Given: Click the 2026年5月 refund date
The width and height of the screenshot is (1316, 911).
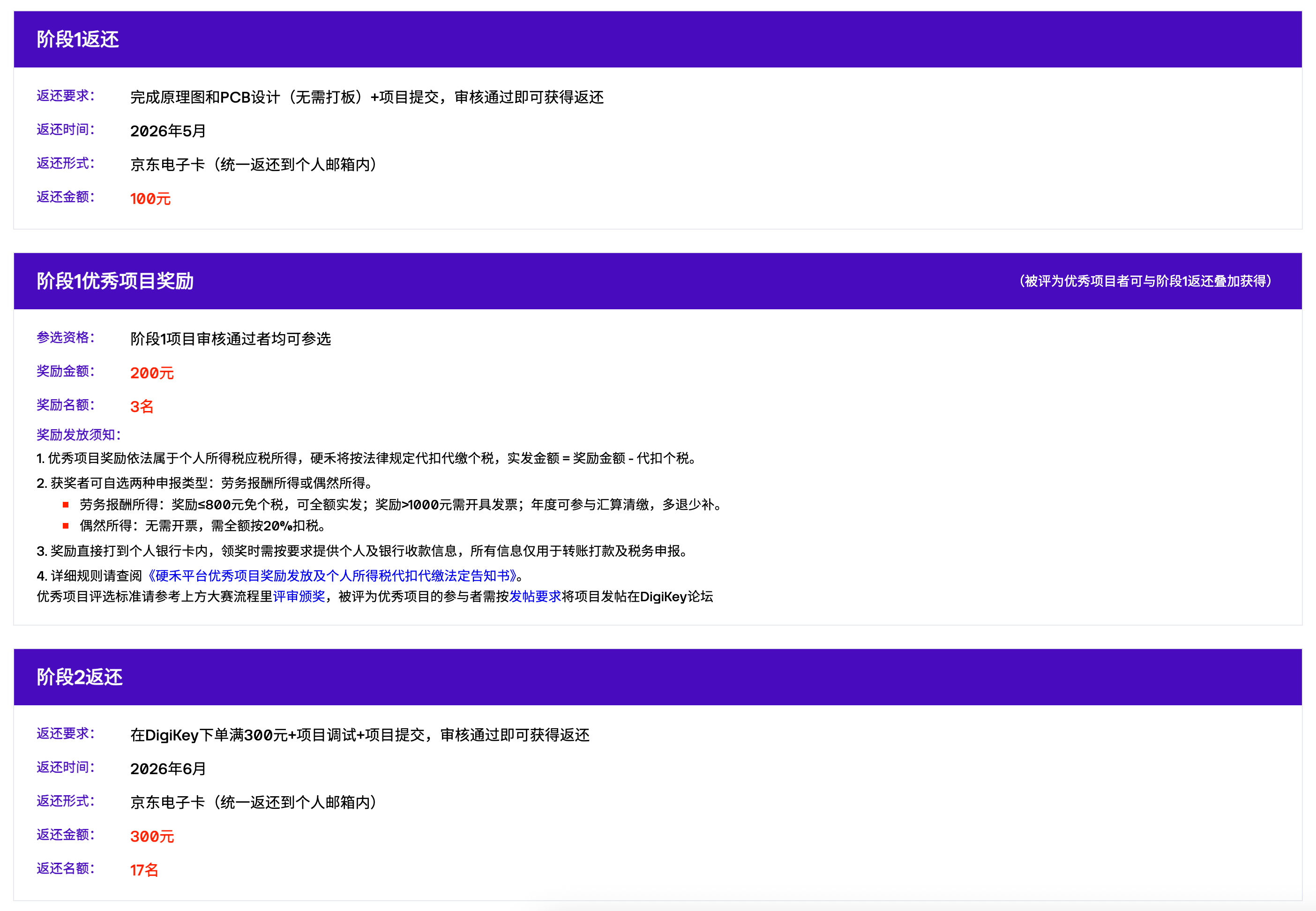Looking at the screenshot, I should (168, 131).
